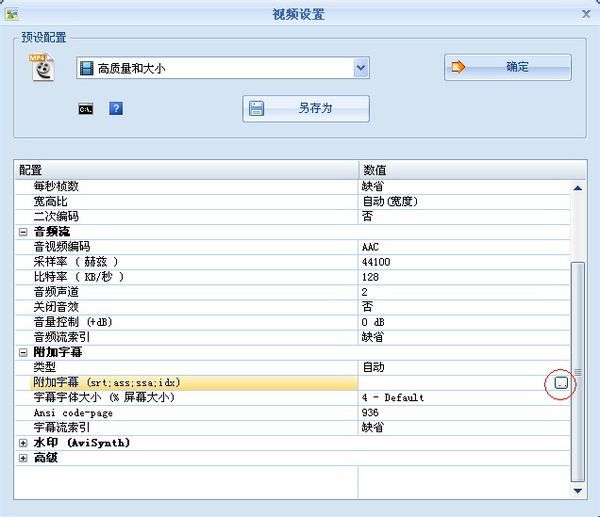Click the 采样率 value 44100

click(x=376, y=262)
